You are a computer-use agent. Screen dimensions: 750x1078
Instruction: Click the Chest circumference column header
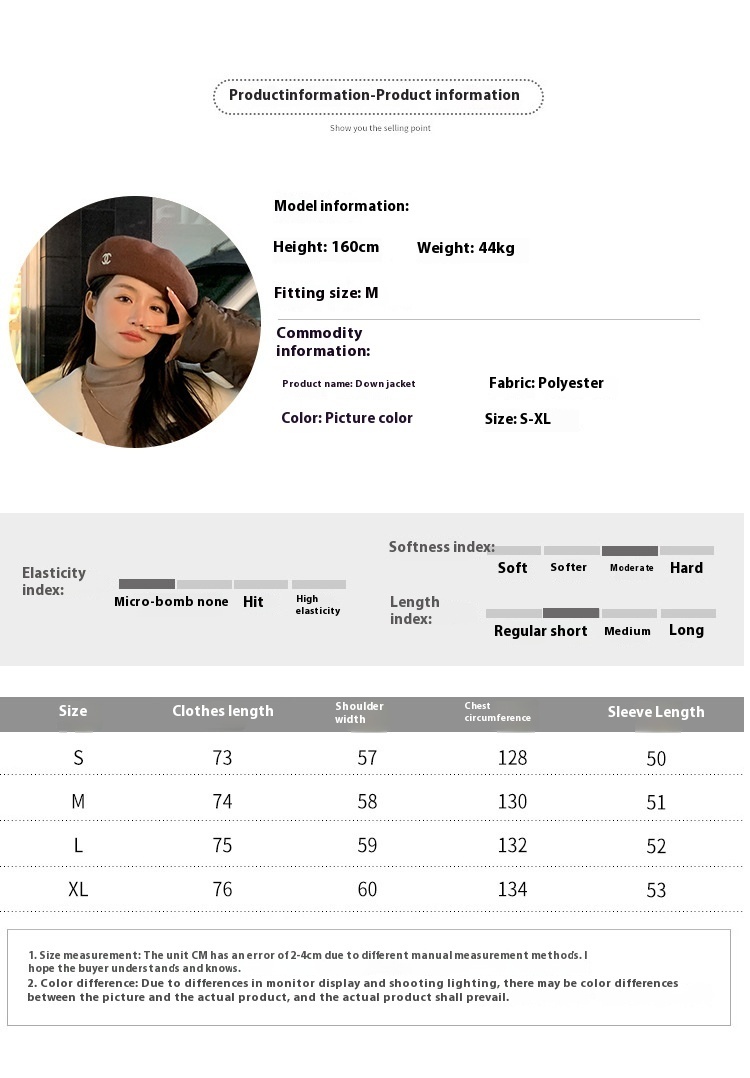pyautogui.click(x=497, y=712)
